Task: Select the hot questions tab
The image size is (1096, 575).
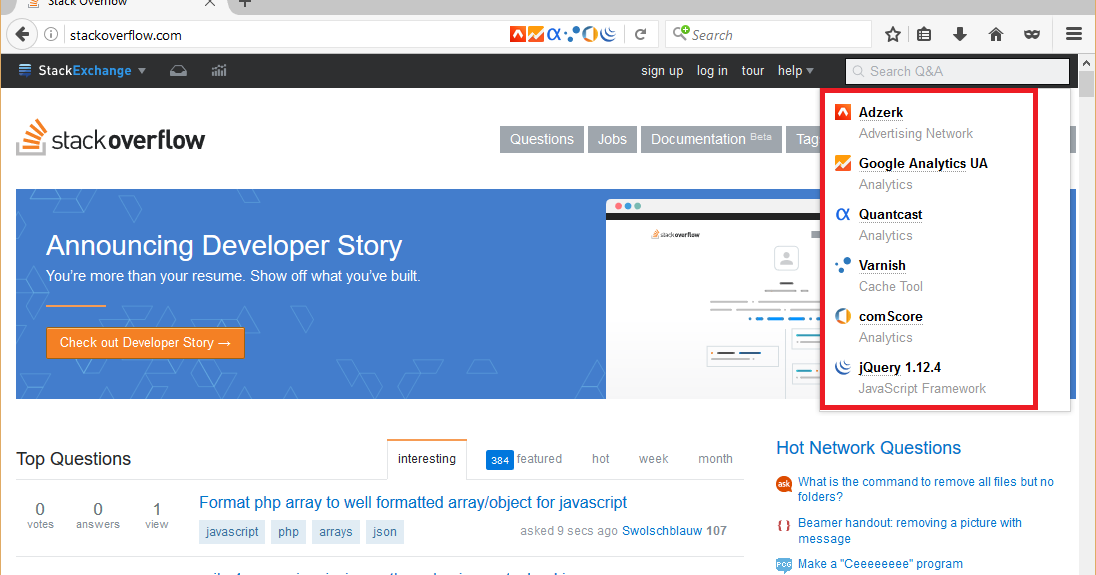Action: pos(600,459)
